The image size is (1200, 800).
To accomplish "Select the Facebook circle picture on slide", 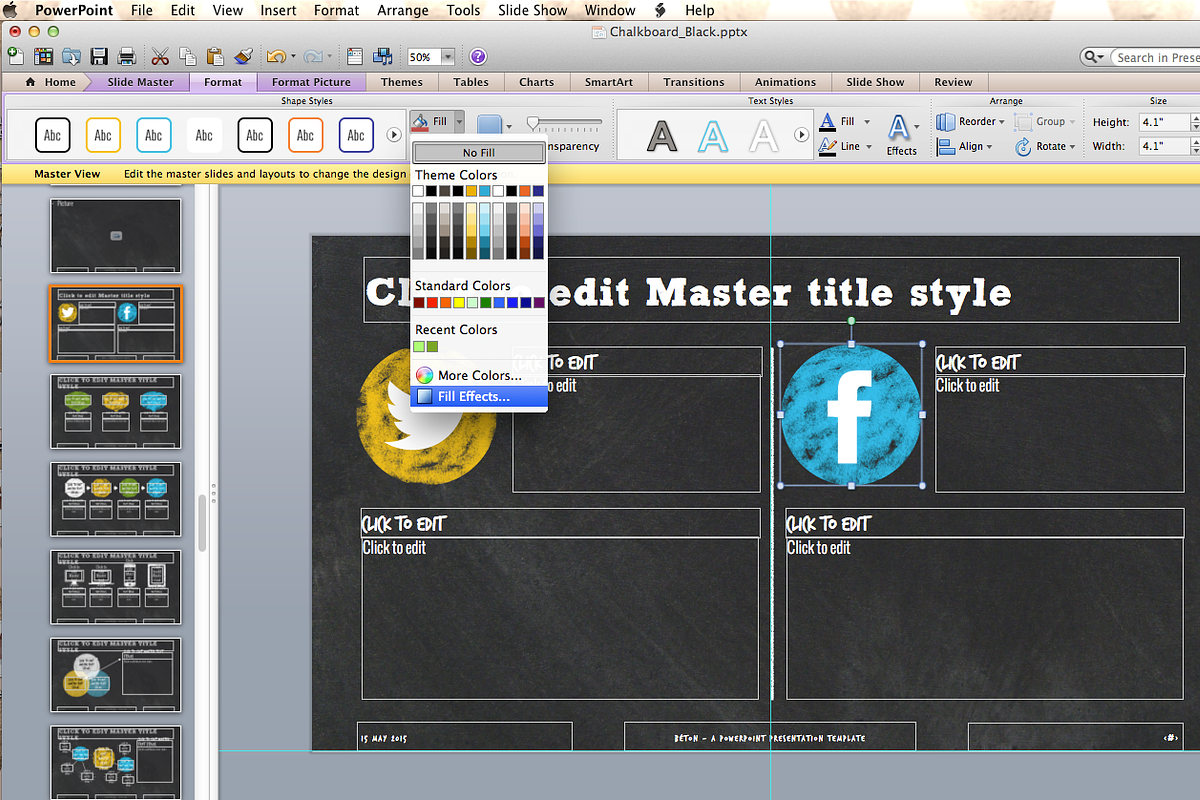I will pos(851,414).
